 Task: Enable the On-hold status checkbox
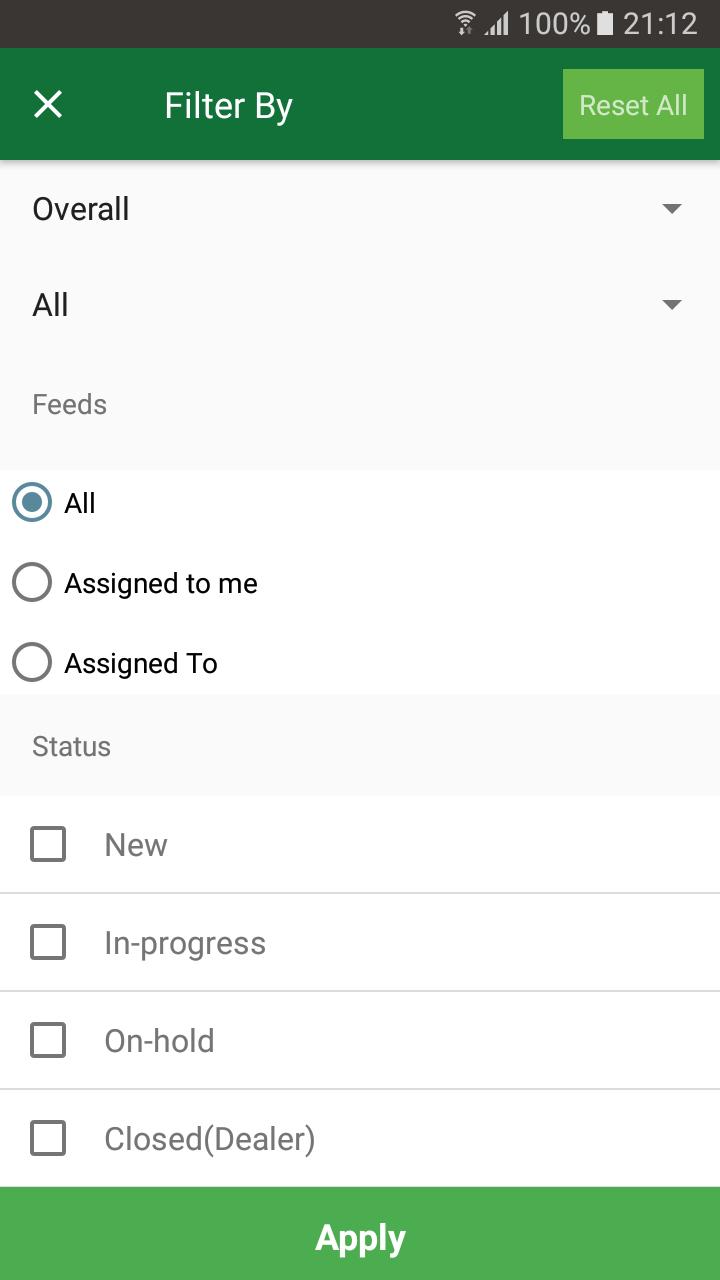[48, 1040]
